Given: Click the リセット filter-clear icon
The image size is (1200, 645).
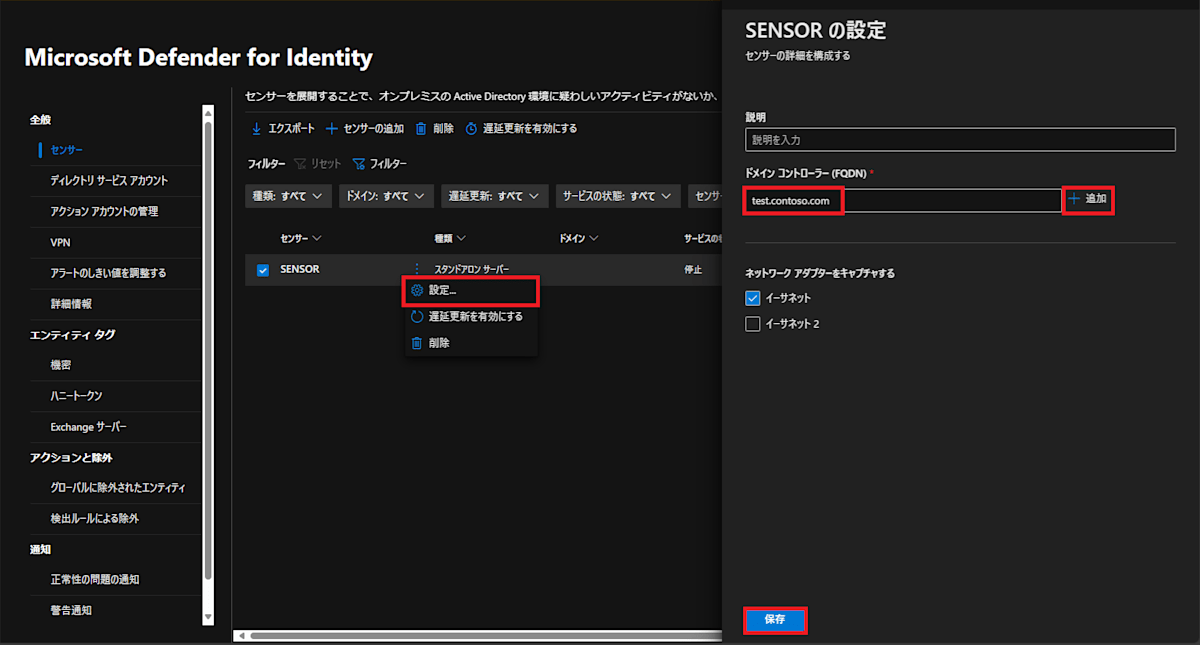Looking at the screenshot, I should tap(300, 164).
